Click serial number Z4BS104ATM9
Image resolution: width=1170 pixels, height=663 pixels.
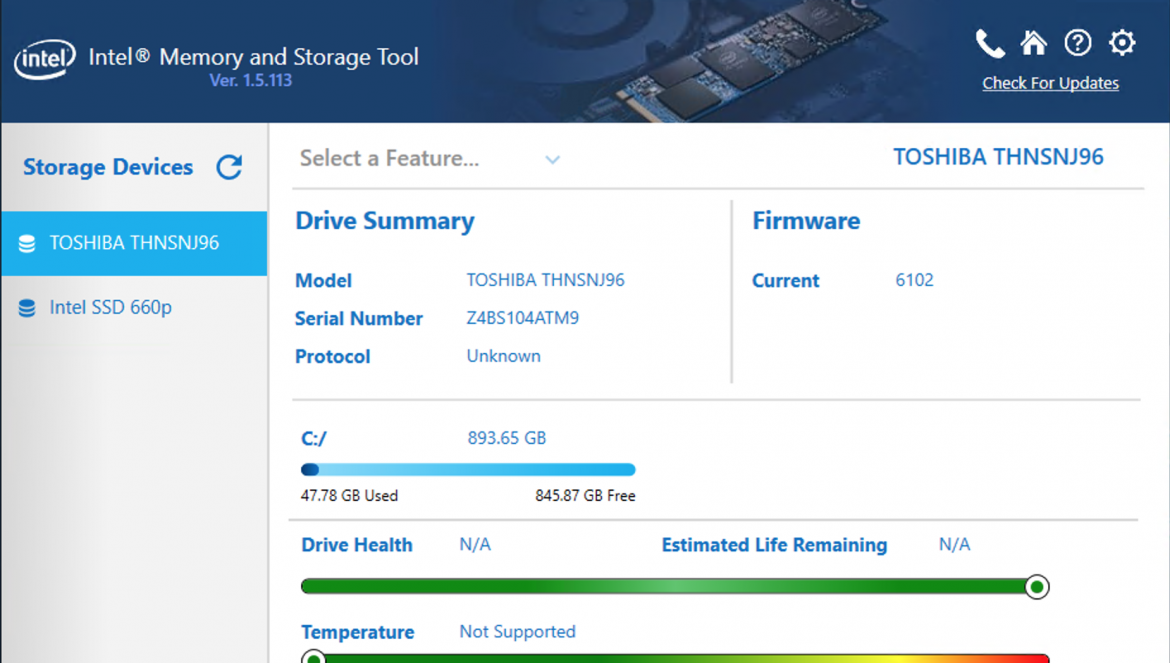522,318
